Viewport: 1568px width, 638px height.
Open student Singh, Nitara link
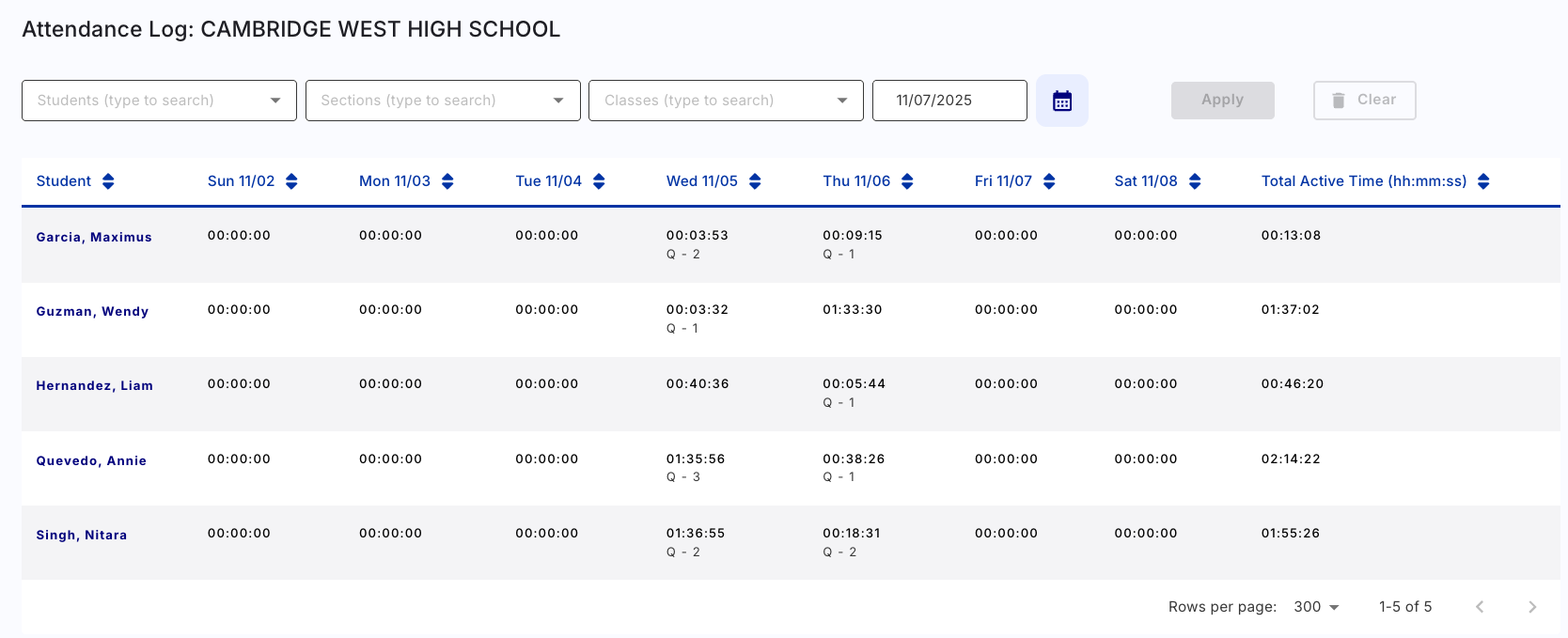coord(82,535)
